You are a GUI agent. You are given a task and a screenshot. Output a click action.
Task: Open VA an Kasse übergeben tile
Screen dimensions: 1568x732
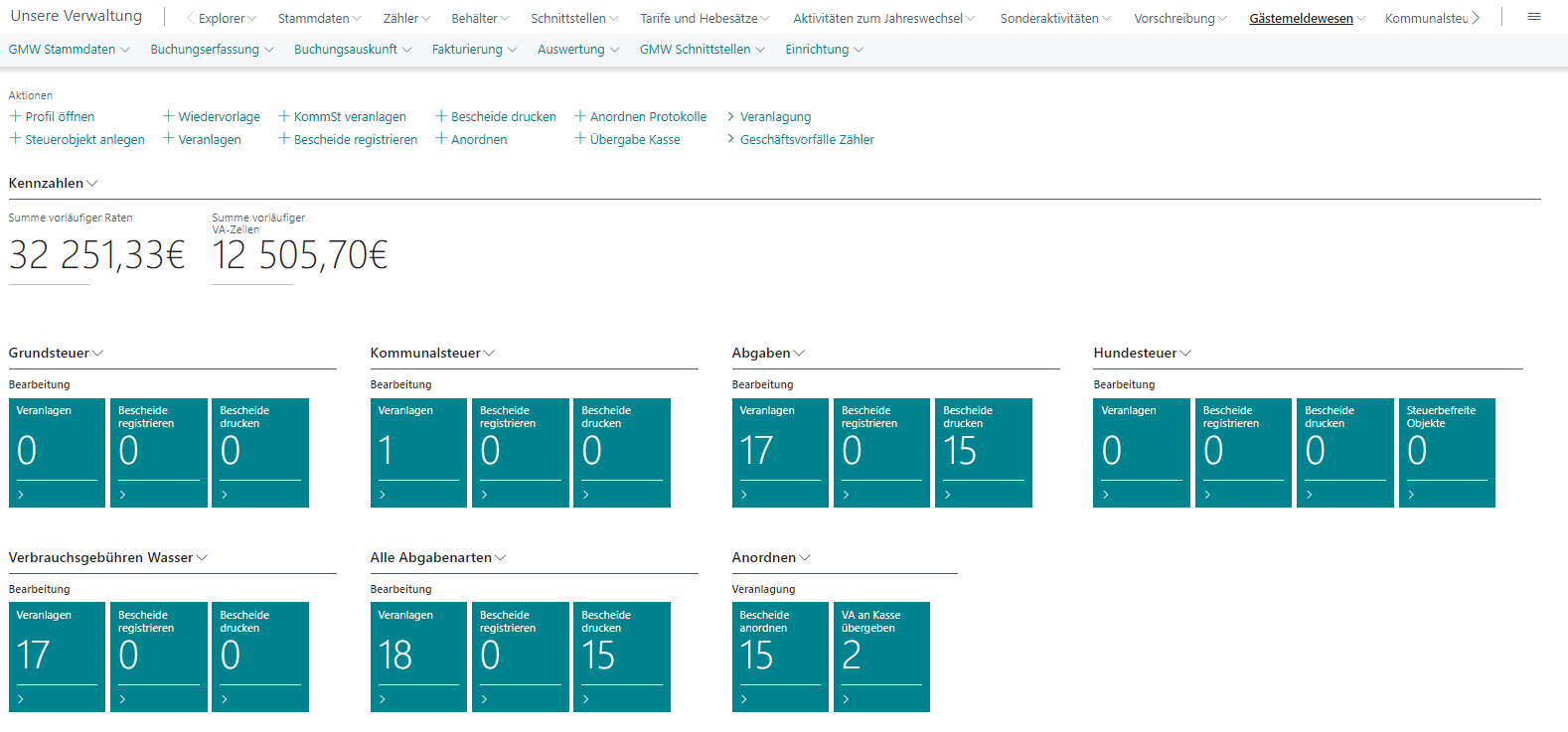880,656
